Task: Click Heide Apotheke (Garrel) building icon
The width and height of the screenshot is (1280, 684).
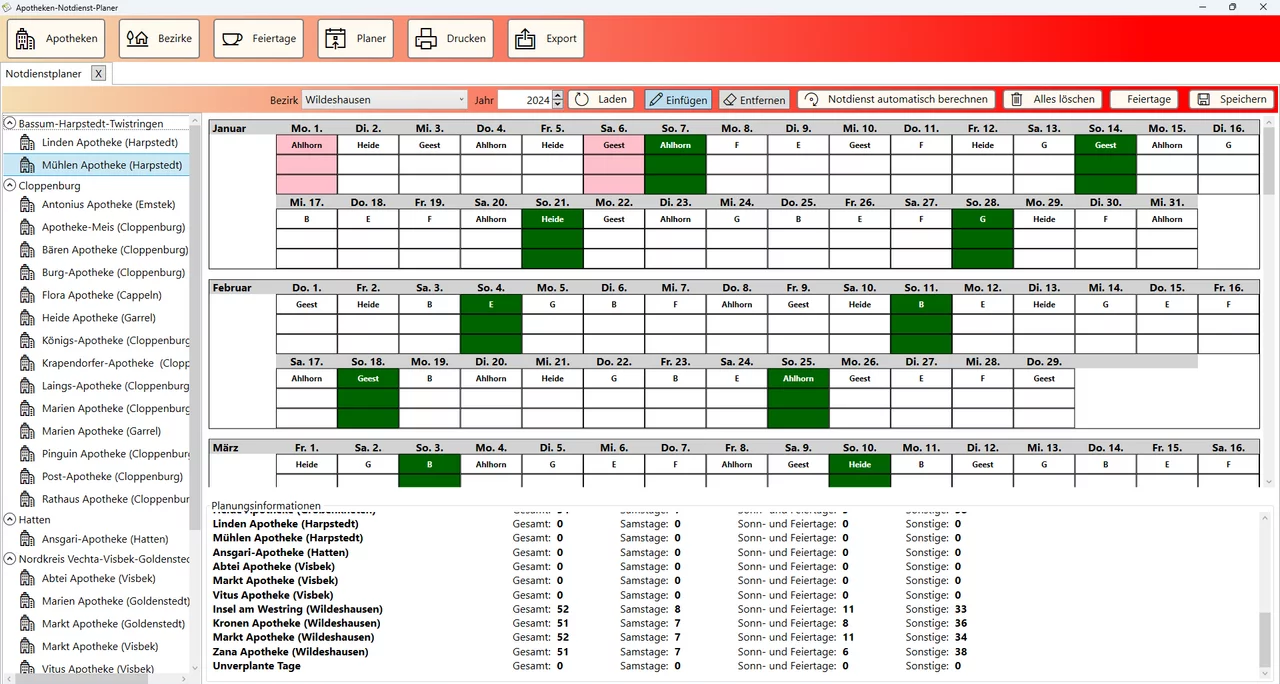Action: point(28,318)
